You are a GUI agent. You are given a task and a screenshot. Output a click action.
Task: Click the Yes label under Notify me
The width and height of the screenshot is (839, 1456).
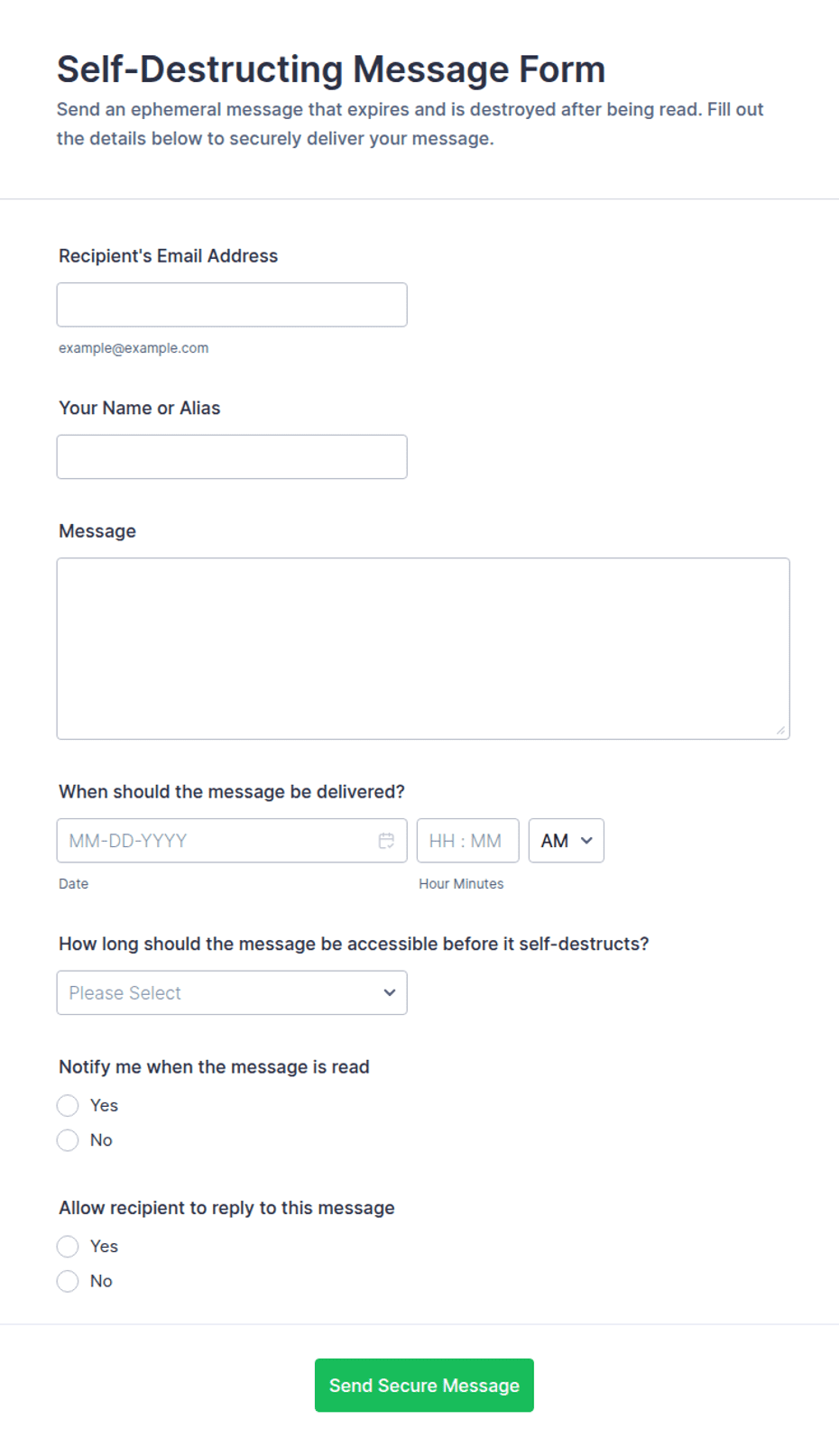[x=104, y=1105]
